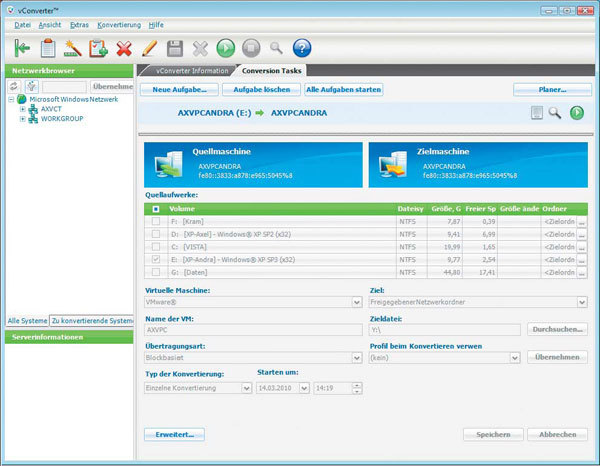600x466 pixels.
Task: Click the pencil edit icon in toolbar
Action: tap(149, 48)
